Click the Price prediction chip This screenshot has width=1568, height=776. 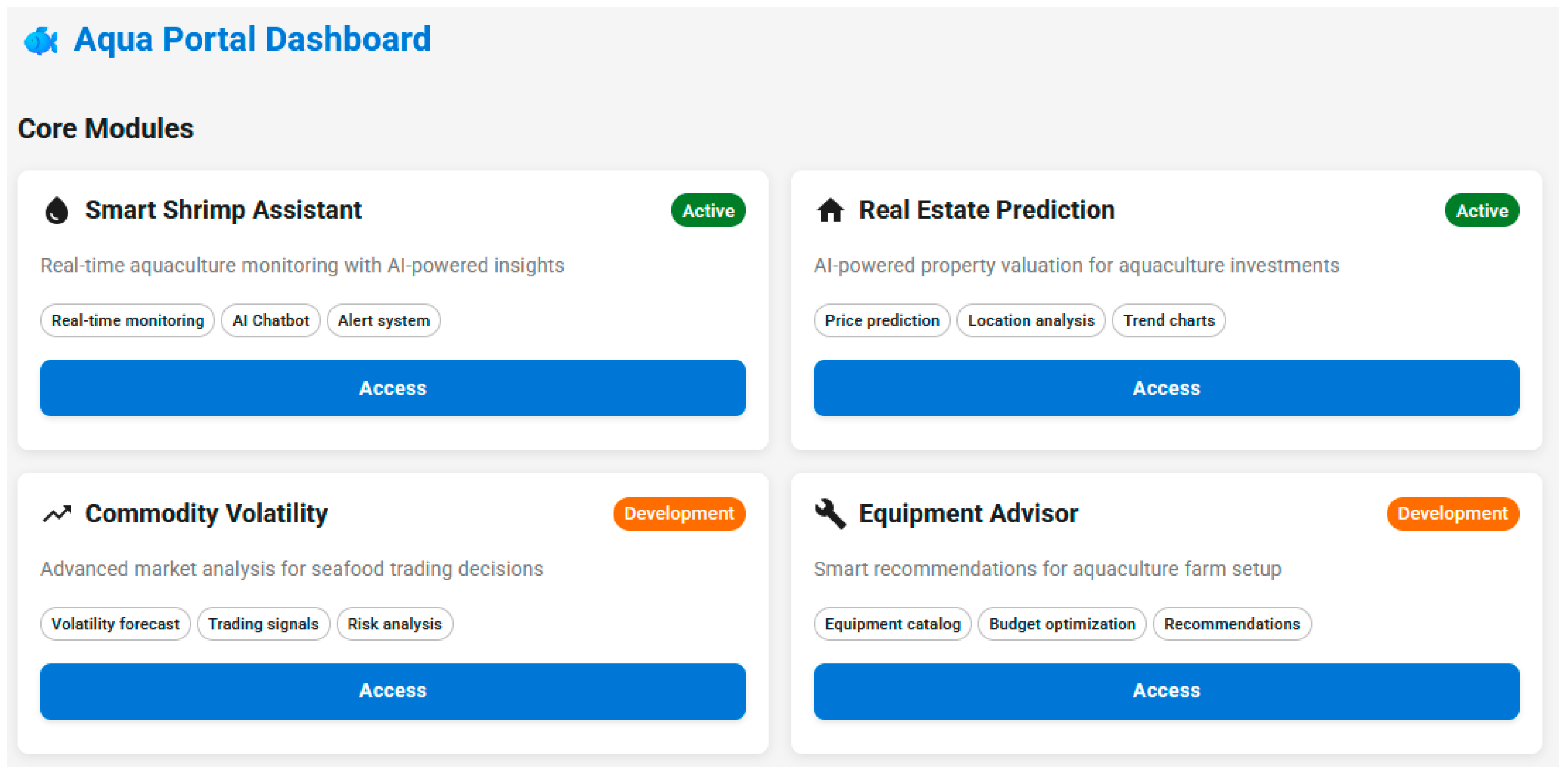(x=881, y=320)
